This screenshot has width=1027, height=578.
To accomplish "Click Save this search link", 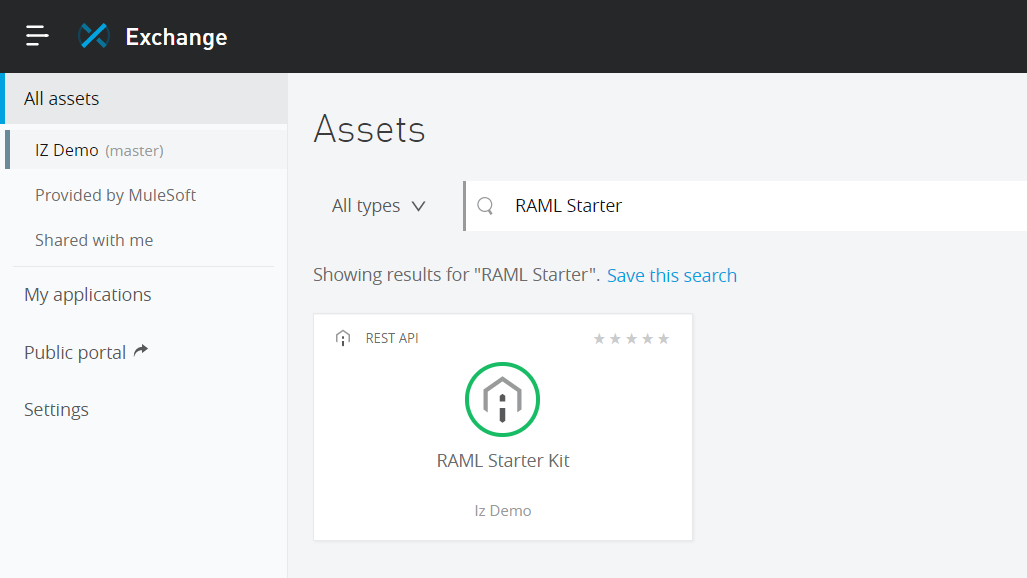I will (671, 275).
